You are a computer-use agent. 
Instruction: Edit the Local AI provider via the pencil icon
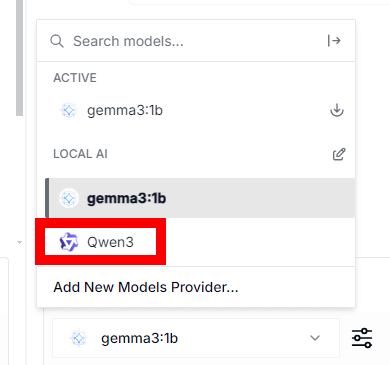coord(339,154)
